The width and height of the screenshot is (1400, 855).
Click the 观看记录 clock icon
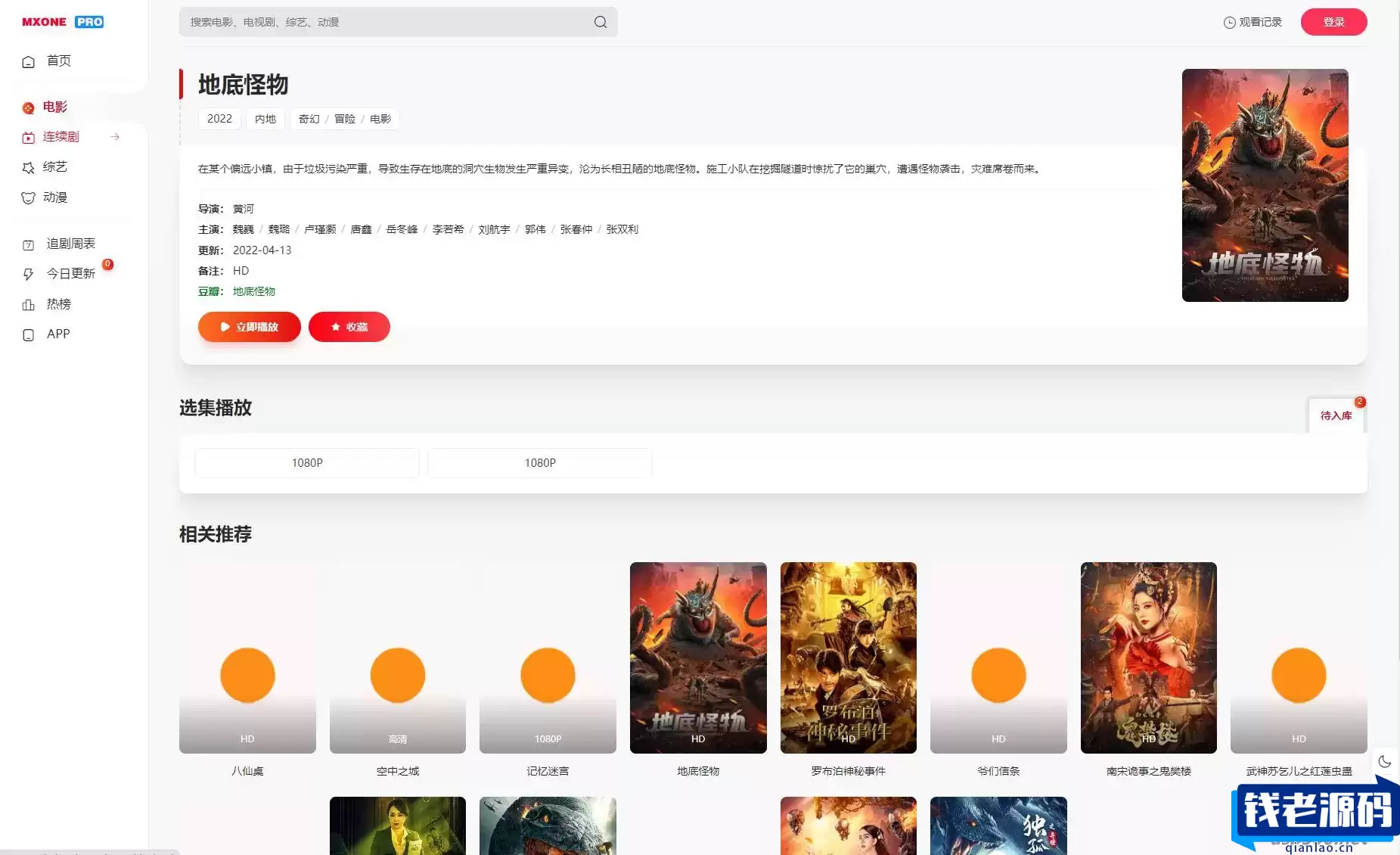1230,23
